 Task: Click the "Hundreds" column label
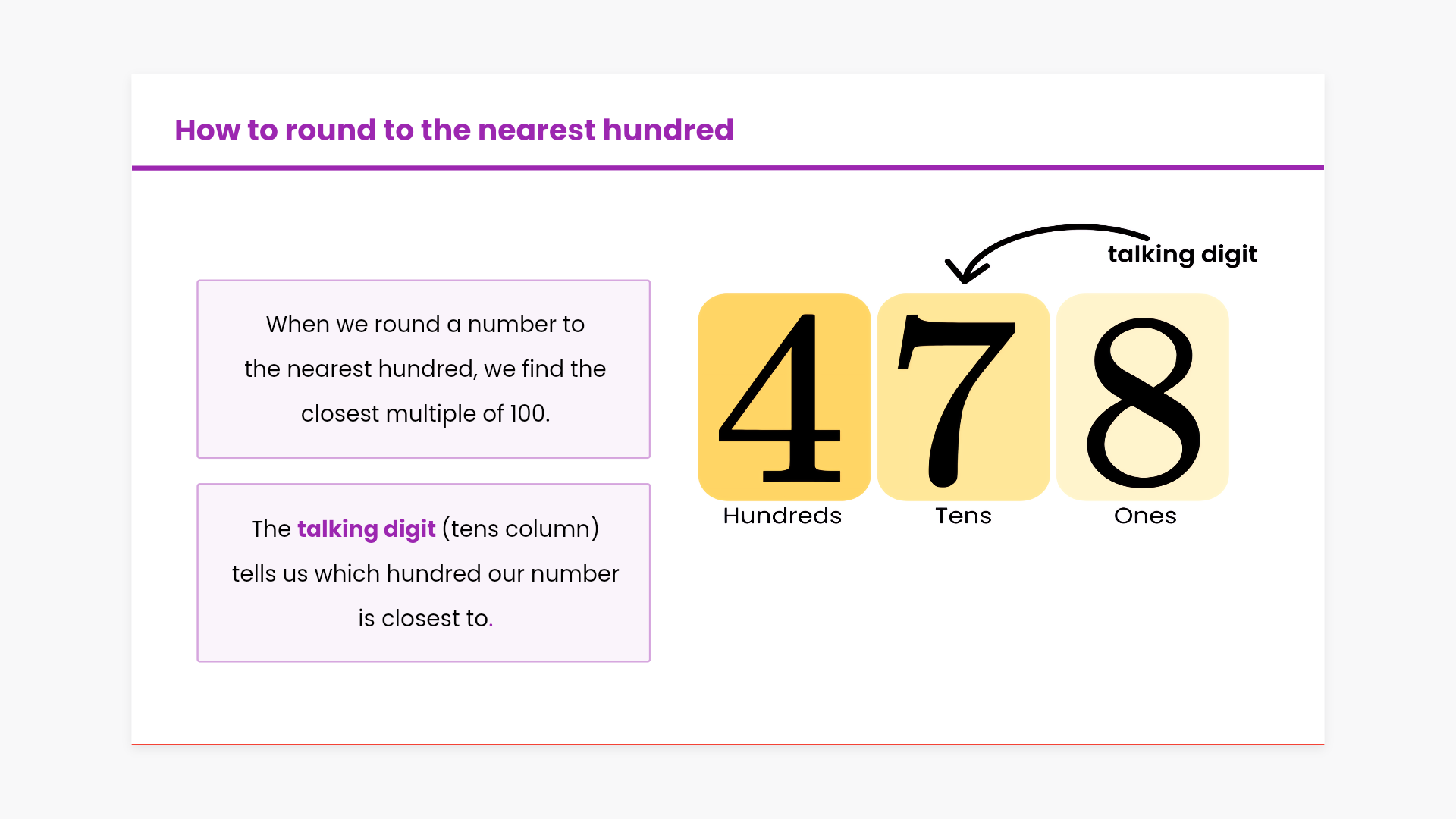782,516
